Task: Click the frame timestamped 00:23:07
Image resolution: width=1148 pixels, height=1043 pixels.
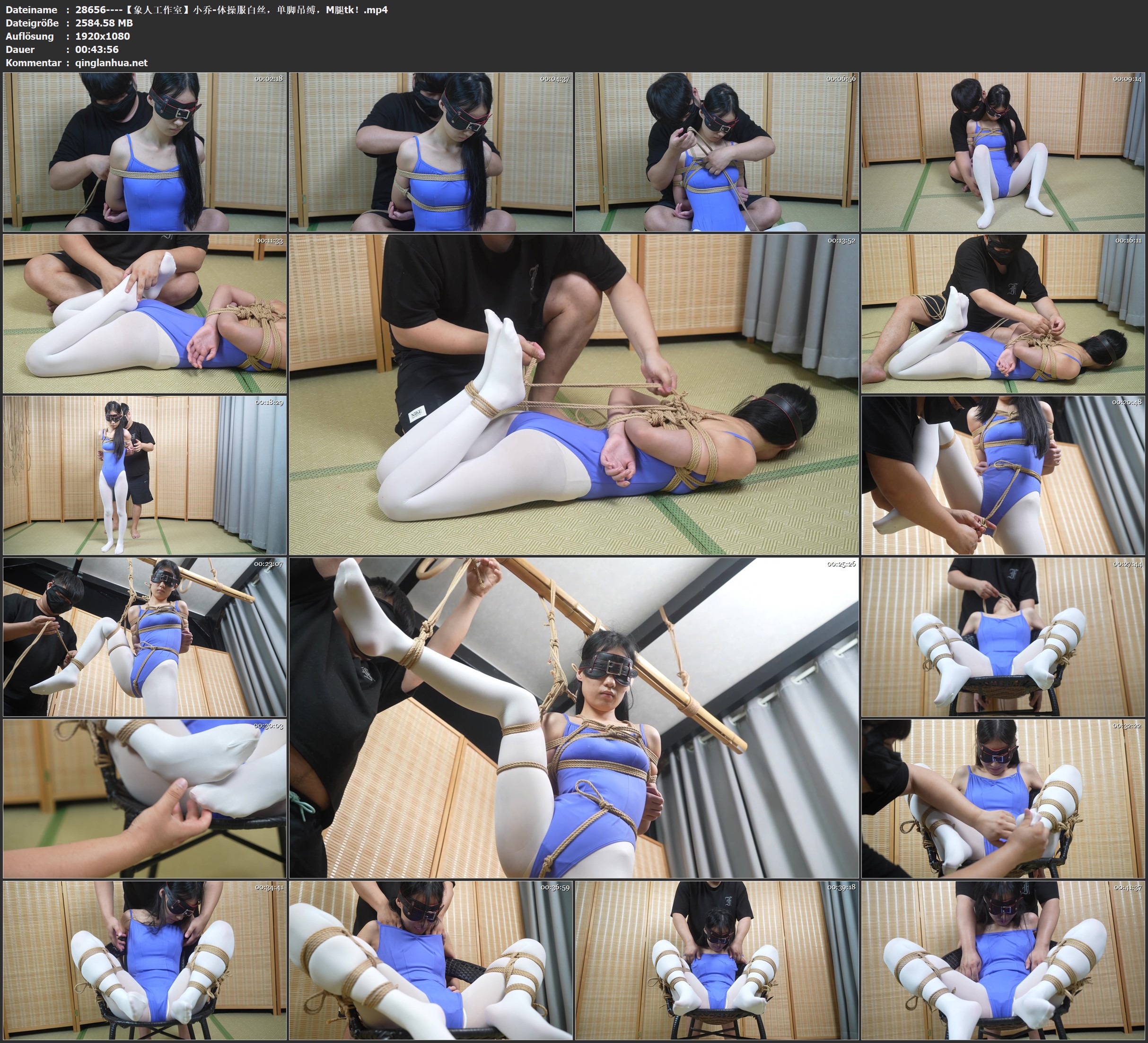Action: (145, 636)
